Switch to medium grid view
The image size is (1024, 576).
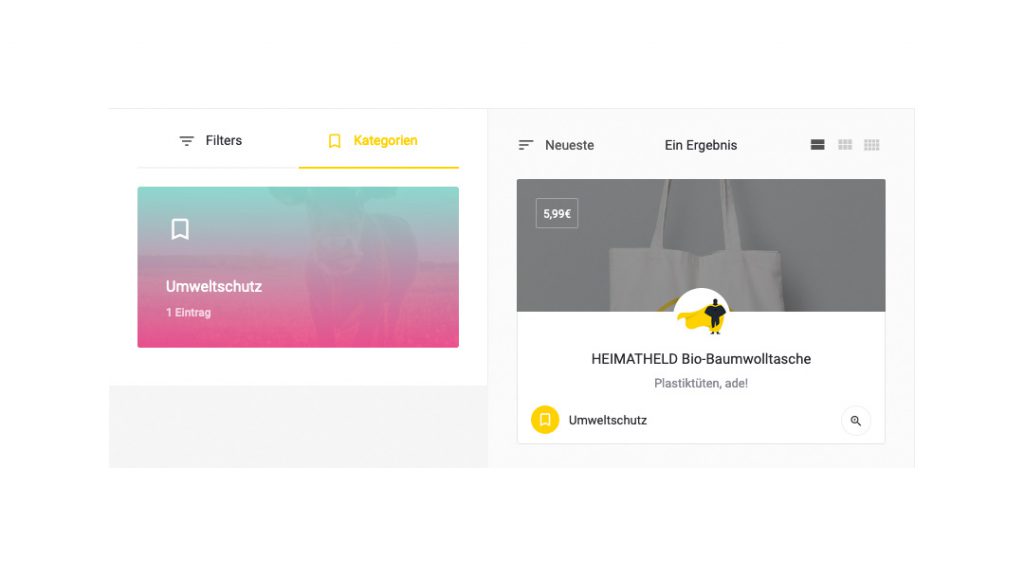coord(845,145)
